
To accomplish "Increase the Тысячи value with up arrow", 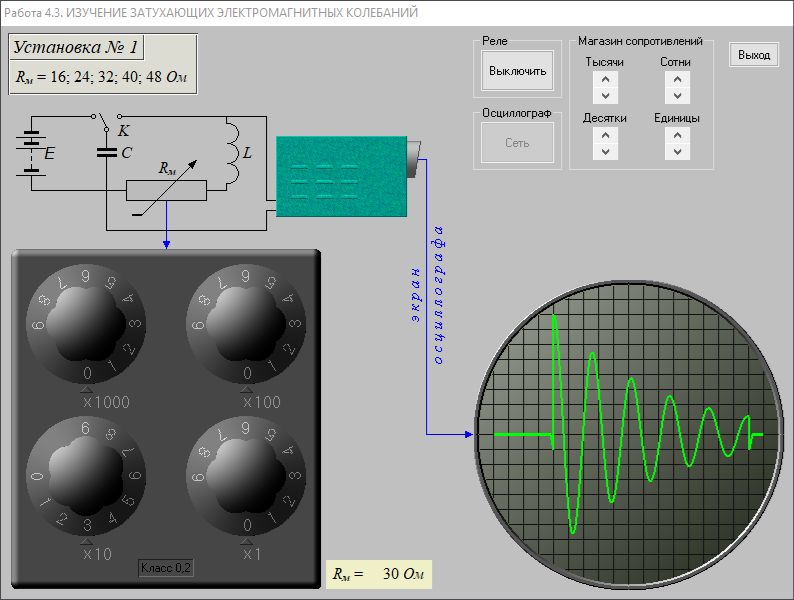I will pos(604,79).
